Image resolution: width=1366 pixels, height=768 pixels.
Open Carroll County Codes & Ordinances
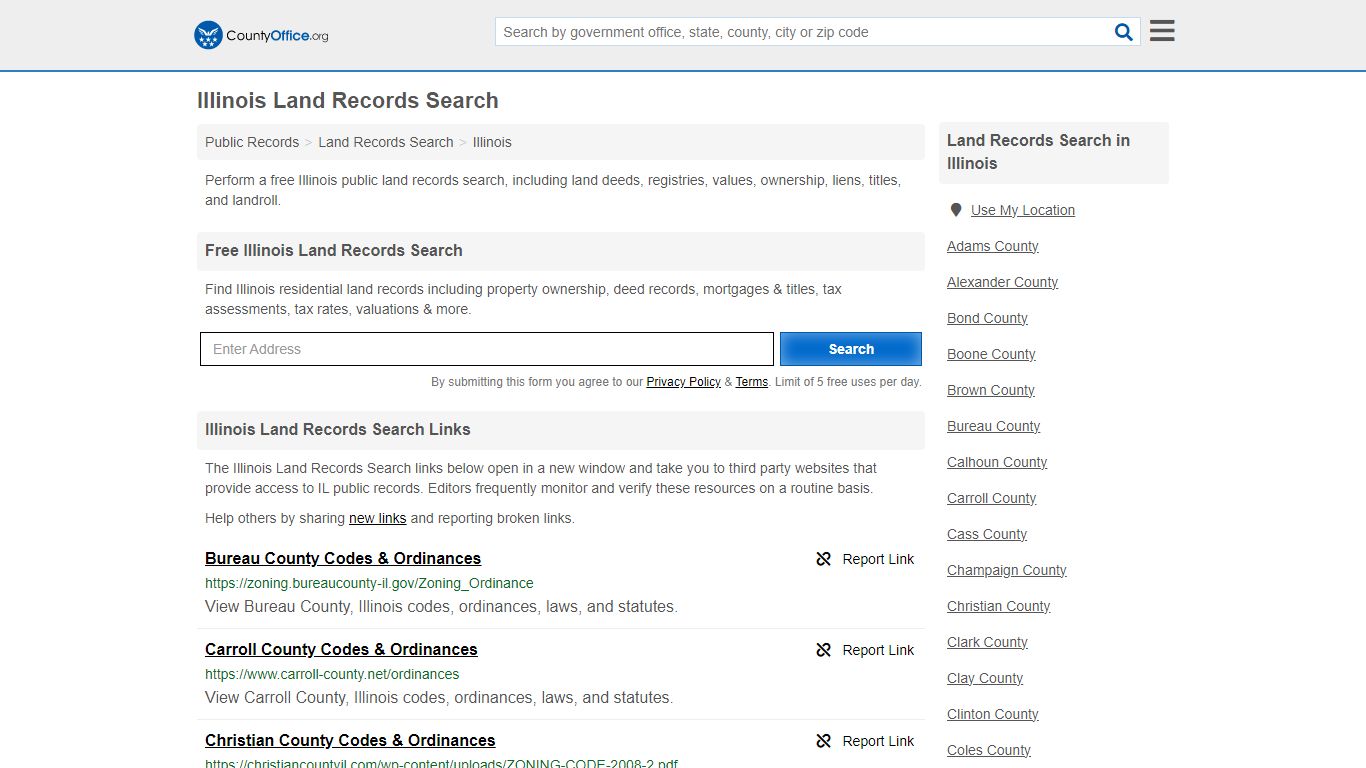tap(341, 649)
